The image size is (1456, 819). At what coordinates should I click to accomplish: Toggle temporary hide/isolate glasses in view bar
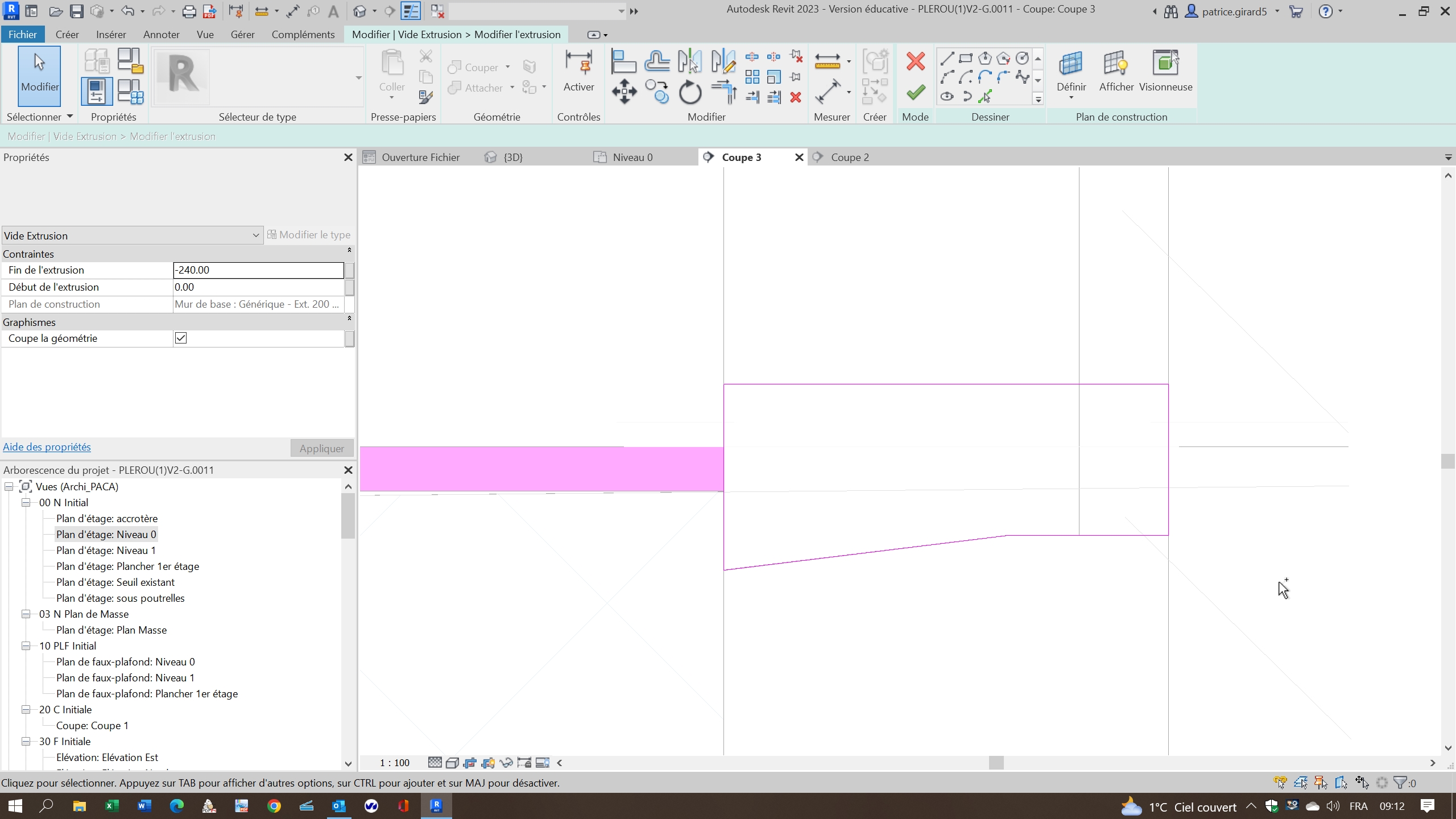coord(506,762)
